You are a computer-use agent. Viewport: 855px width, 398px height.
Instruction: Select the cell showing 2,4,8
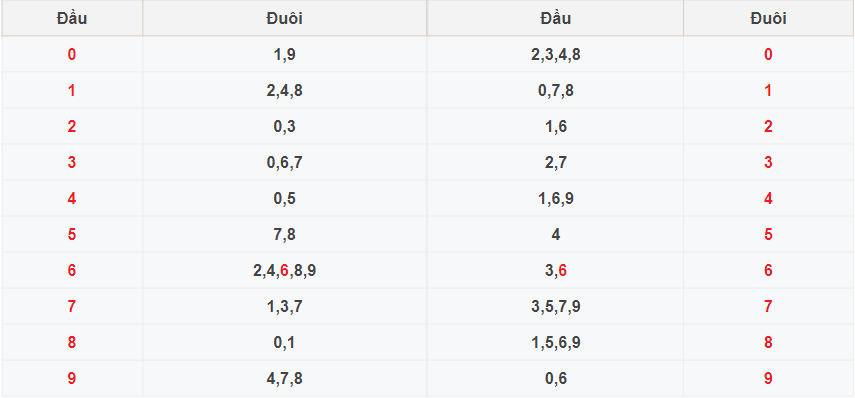pyautogui.click(x=284, y=91)
